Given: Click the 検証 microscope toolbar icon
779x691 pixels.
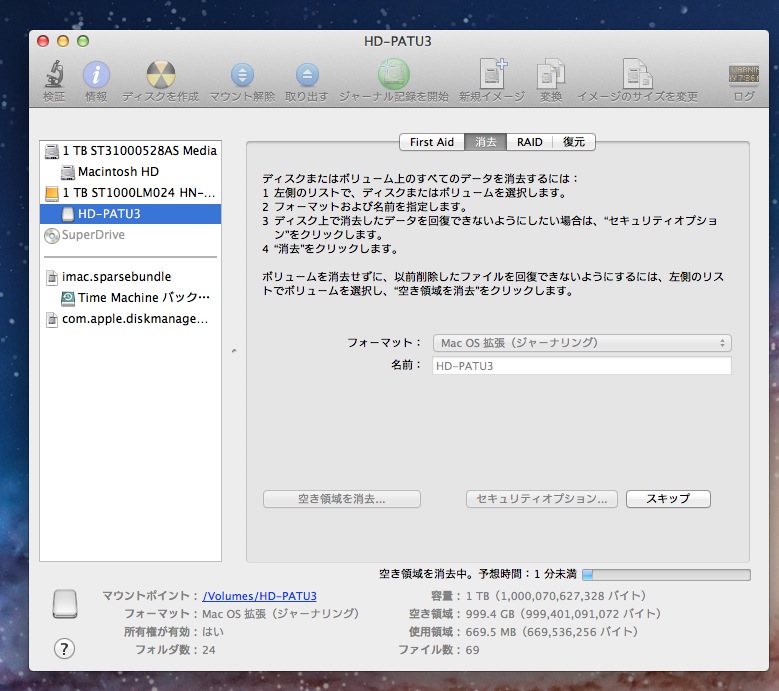Looking at the screenshot, I should pos(54,75).
